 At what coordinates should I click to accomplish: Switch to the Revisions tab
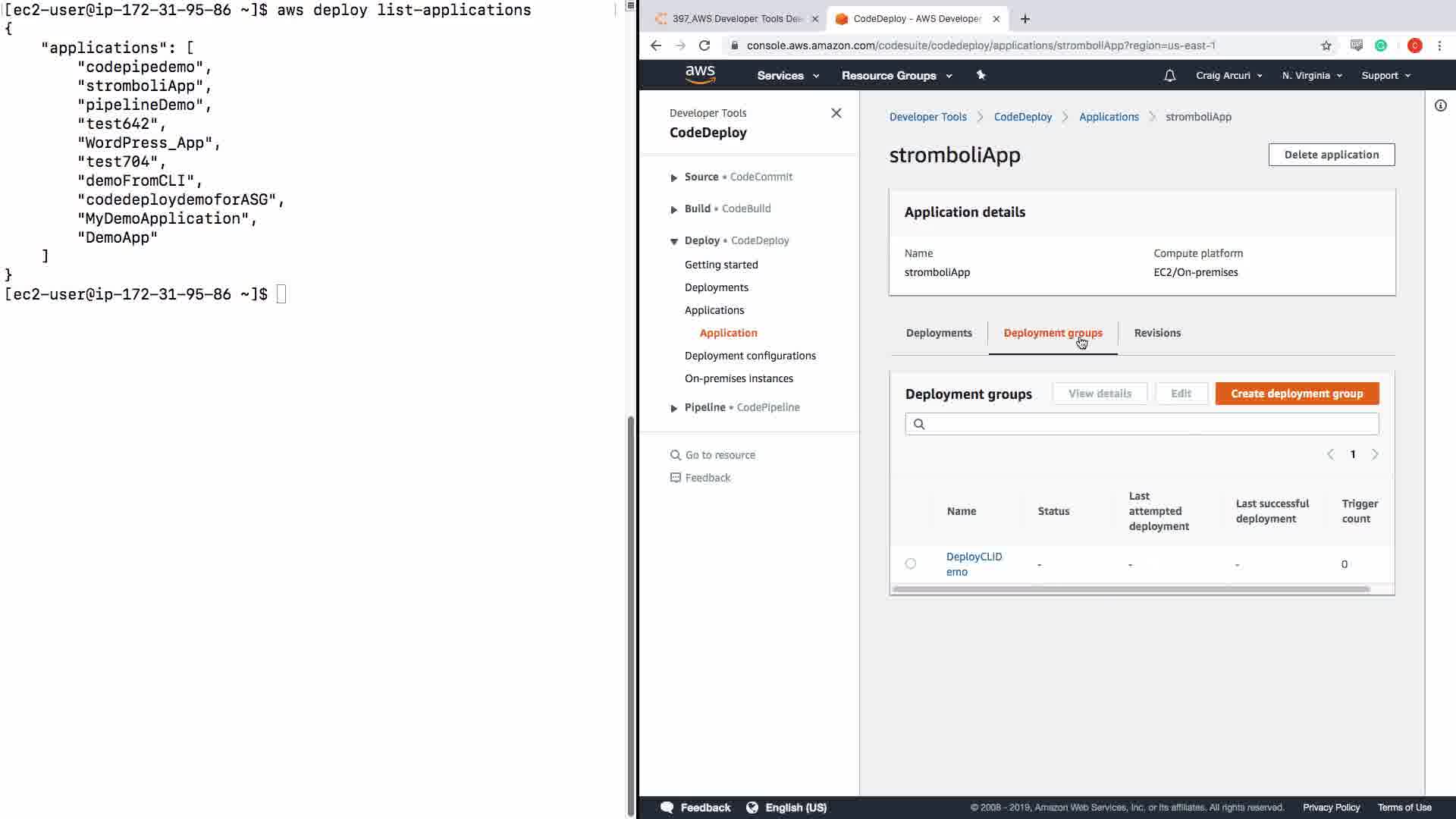tap(1156, 333)
